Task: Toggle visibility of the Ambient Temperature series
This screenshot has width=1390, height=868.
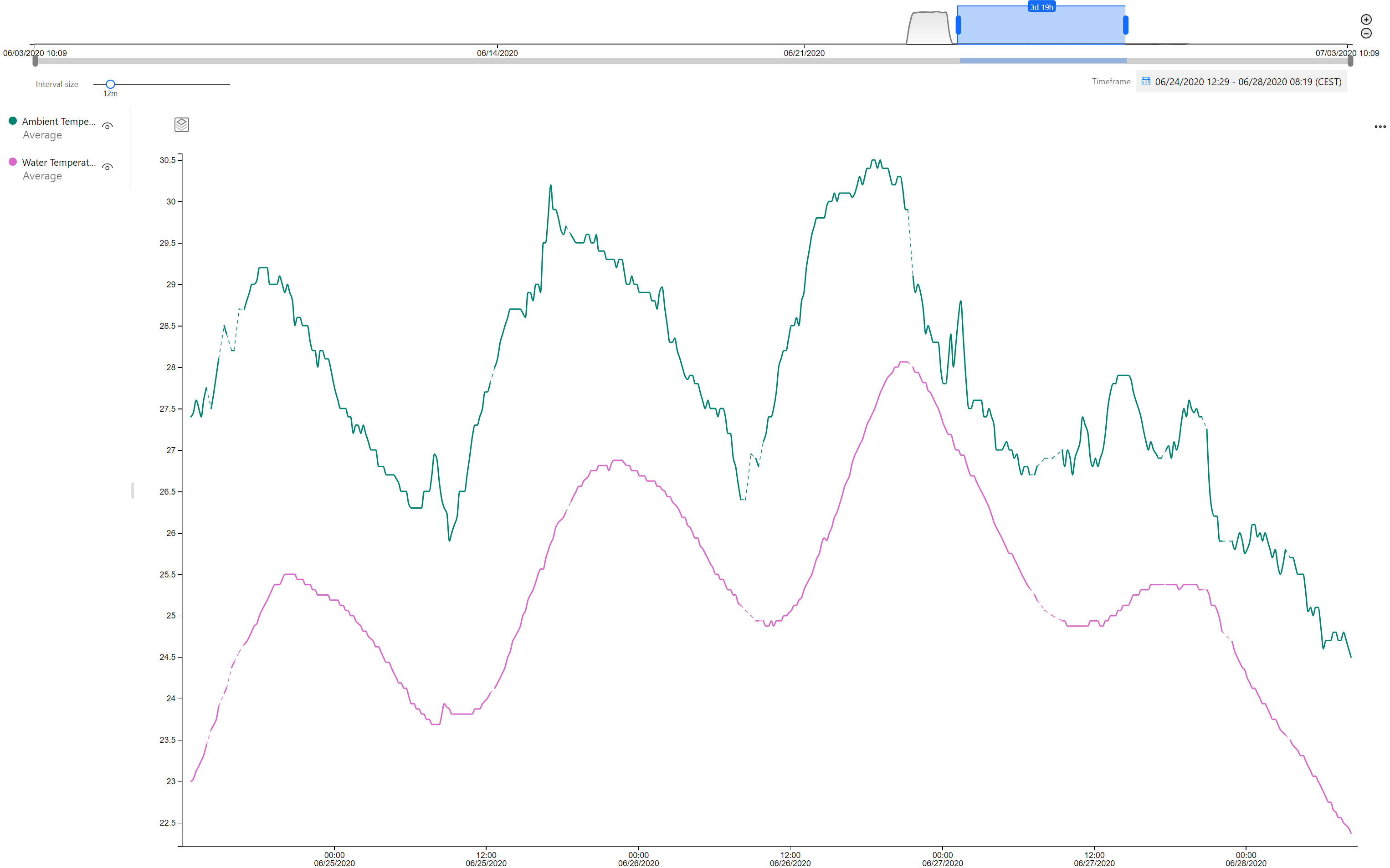Action: click(x=108, y=125)
